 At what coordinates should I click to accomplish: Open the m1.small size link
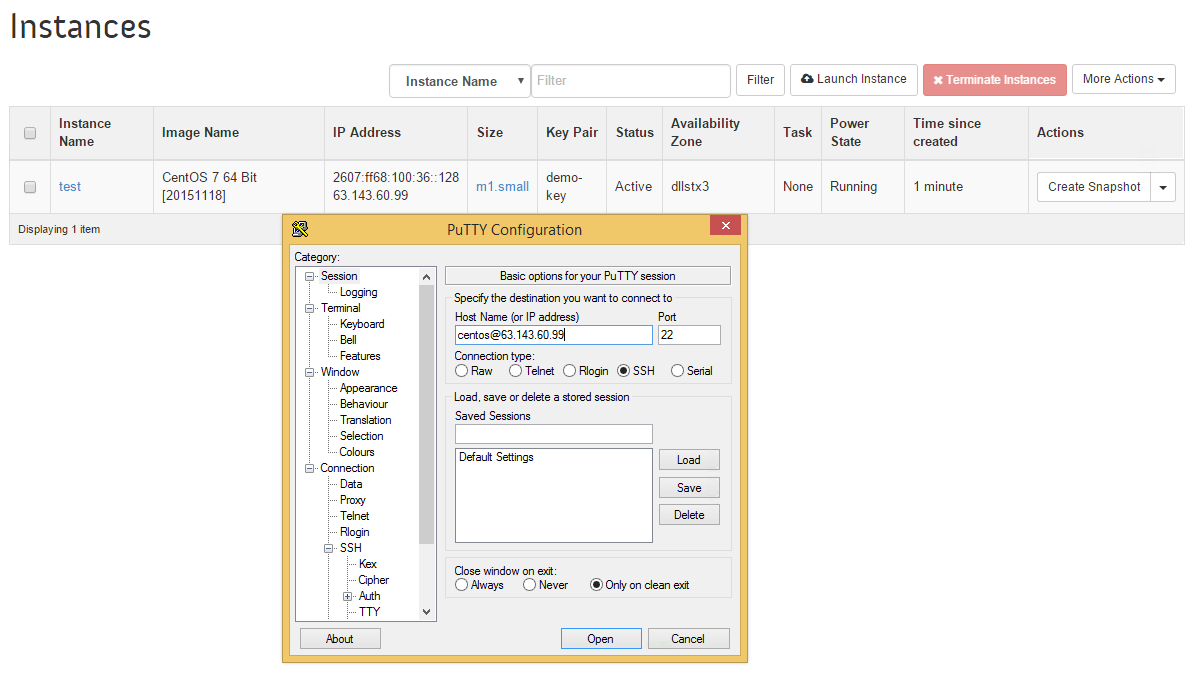click(x=502, y=187)
